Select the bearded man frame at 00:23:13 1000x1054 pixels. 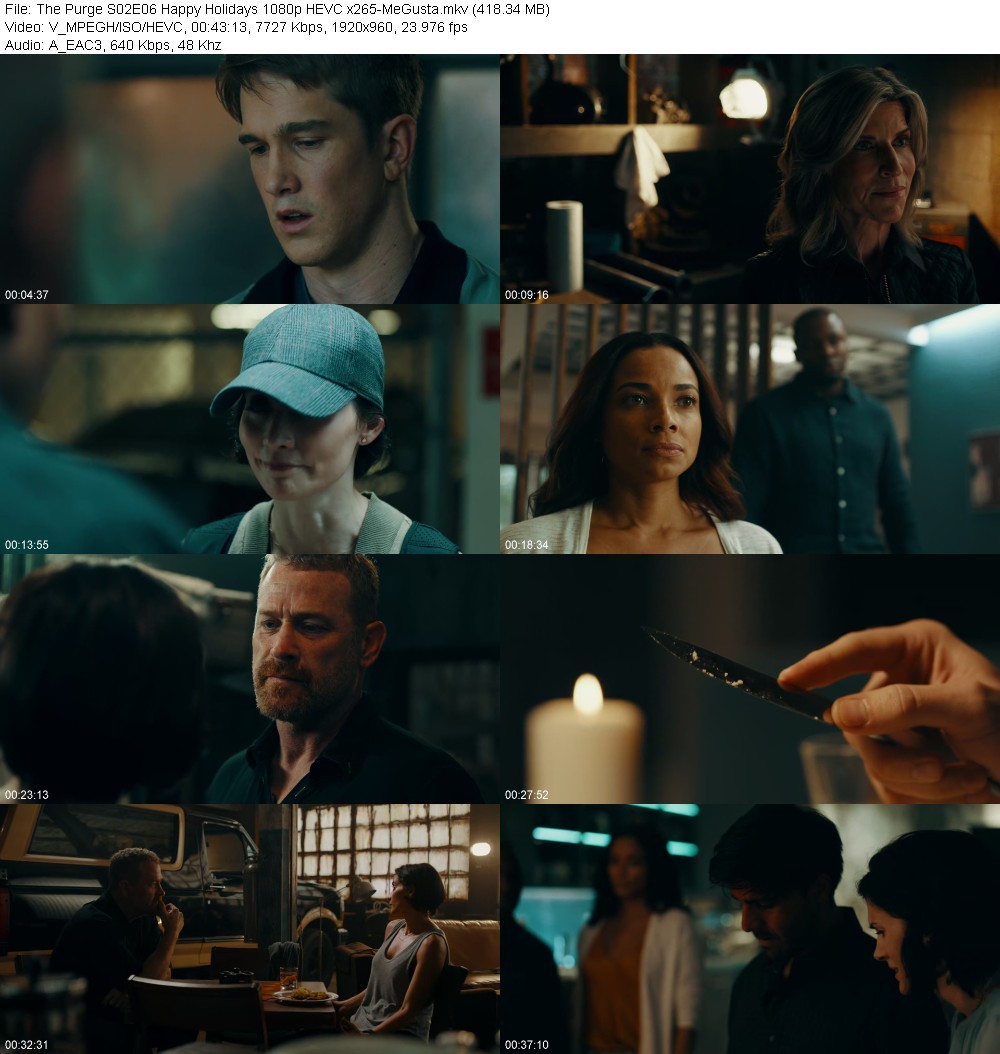click(x=249, y=679)
